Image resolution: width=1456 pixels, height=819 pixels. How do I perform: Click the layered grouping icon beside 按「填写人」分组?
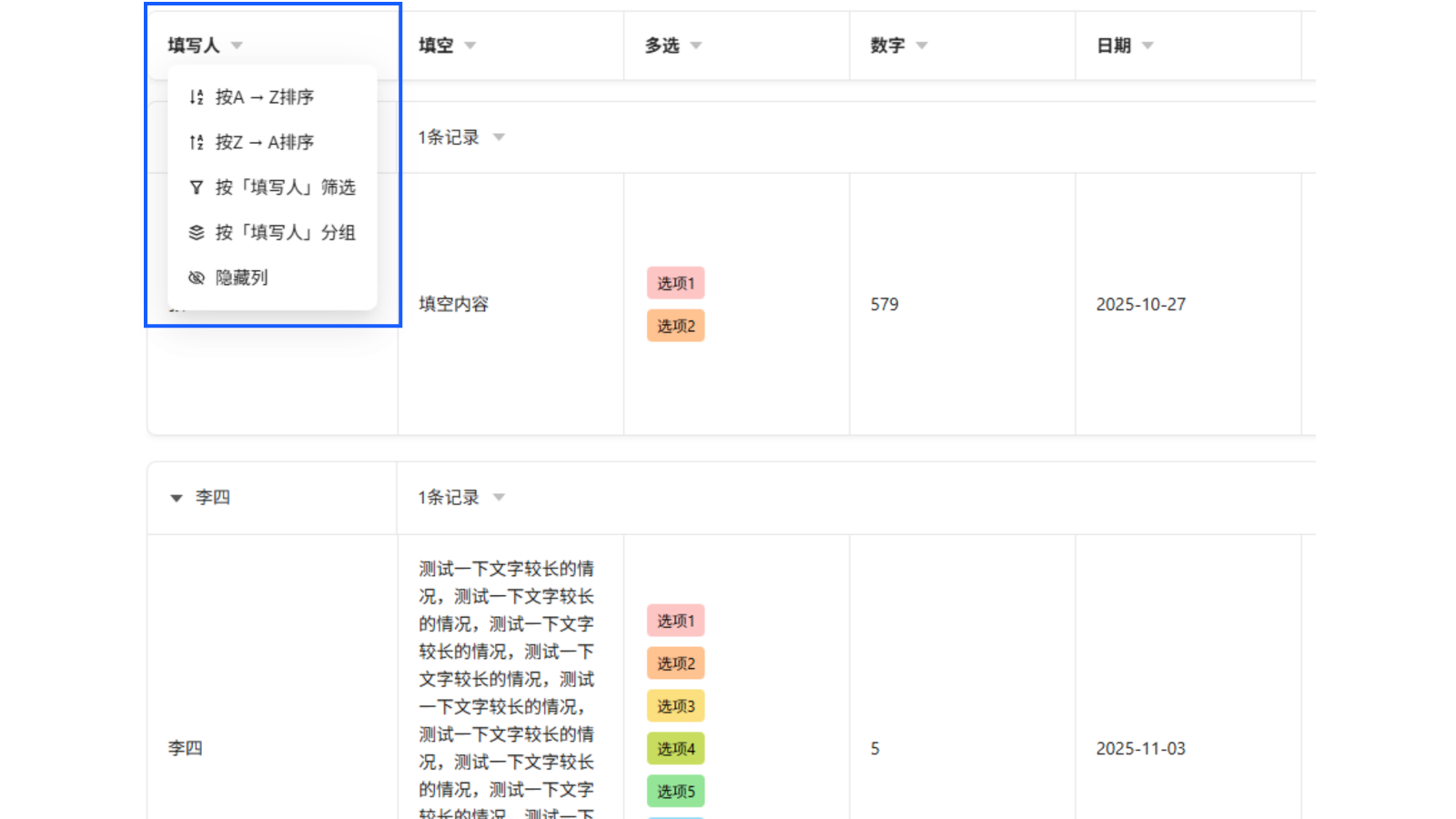196,233
